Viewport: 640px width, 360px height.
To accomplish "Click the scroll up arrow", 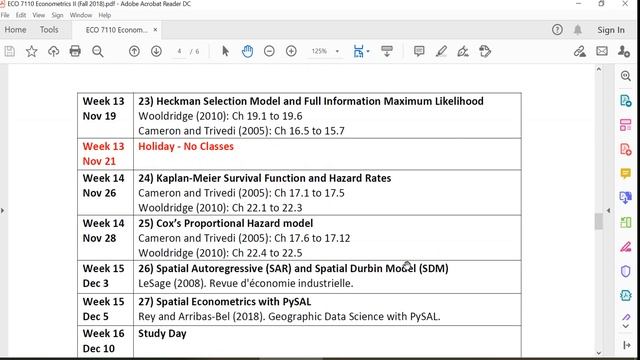I will click(x=598, y=69).
